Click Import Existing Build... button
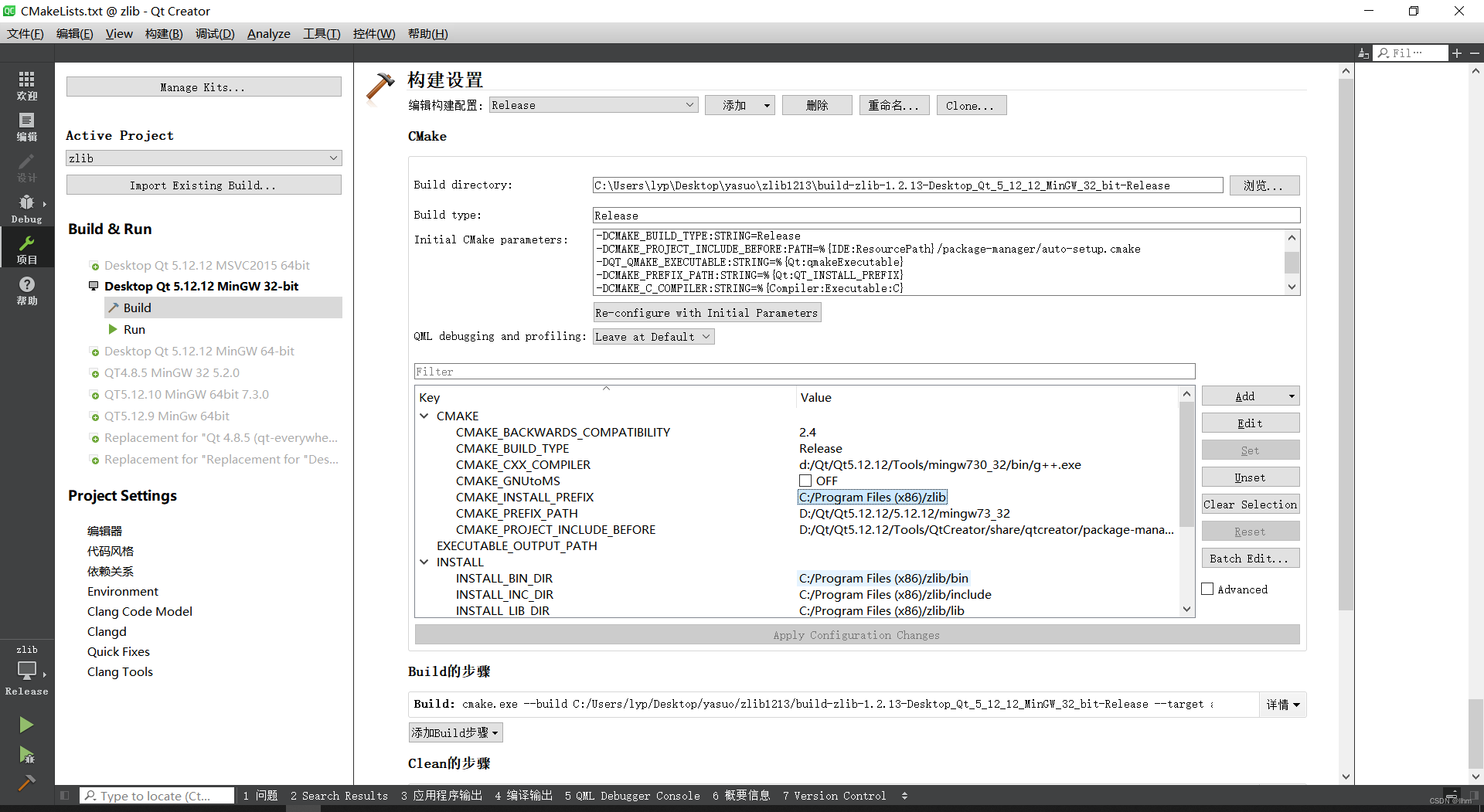 coord(204,185)
